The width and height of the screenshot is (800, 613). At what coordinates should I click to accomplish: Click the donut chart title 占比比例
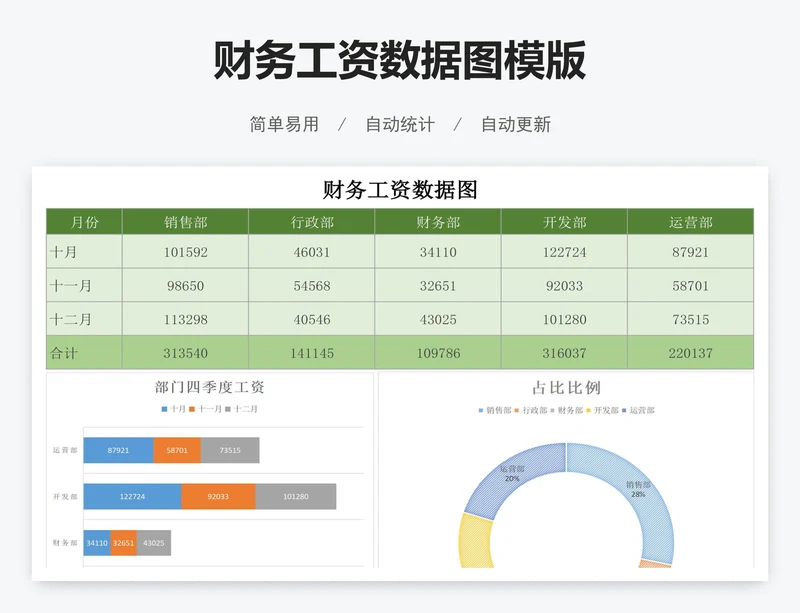566,388
